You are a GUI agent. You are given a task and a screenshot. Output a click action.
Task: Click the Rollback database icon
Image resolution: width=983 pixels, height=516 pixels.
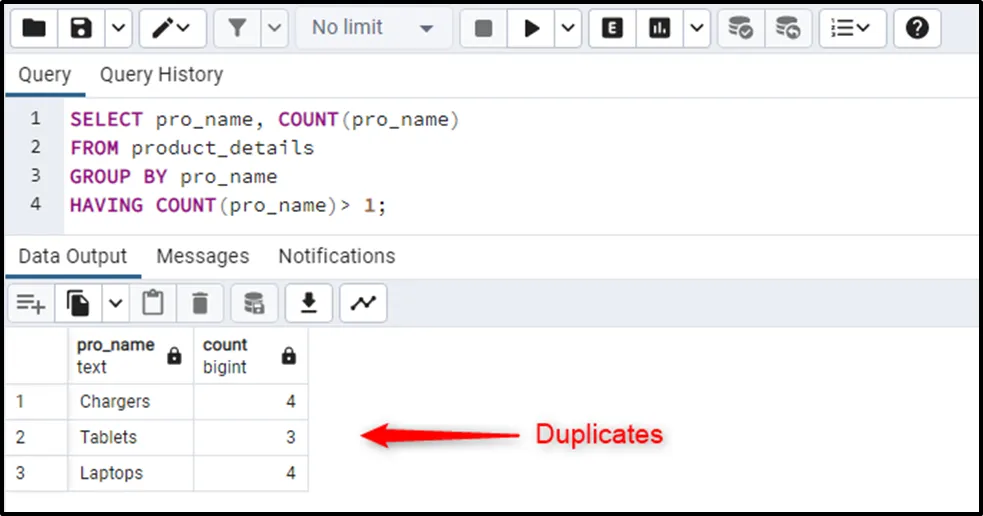tap(788, 29)
